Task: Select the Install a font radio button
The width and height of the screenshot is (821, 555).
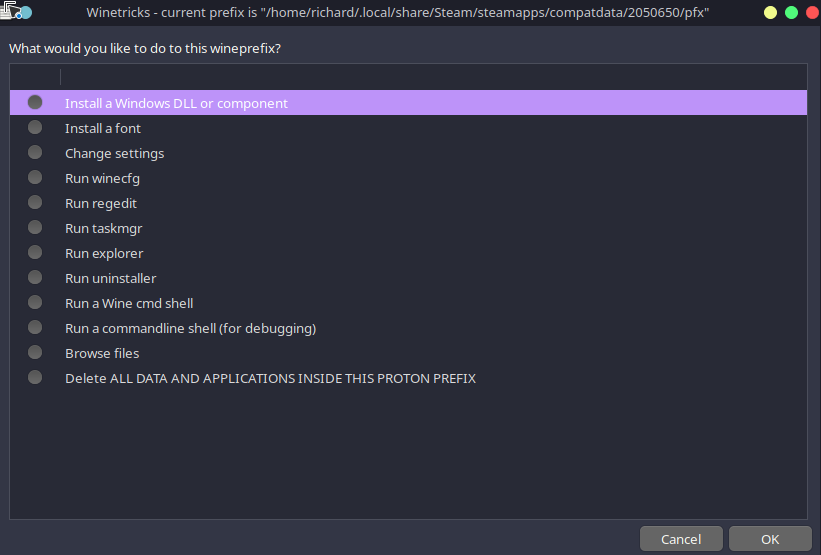Action: [x=35, y=128]
